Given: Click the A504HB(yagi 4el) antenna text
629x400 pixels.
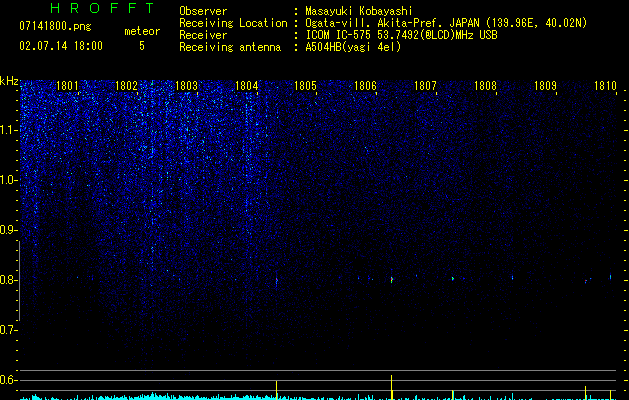Looking at the screenshot, I should pos(353,47).
